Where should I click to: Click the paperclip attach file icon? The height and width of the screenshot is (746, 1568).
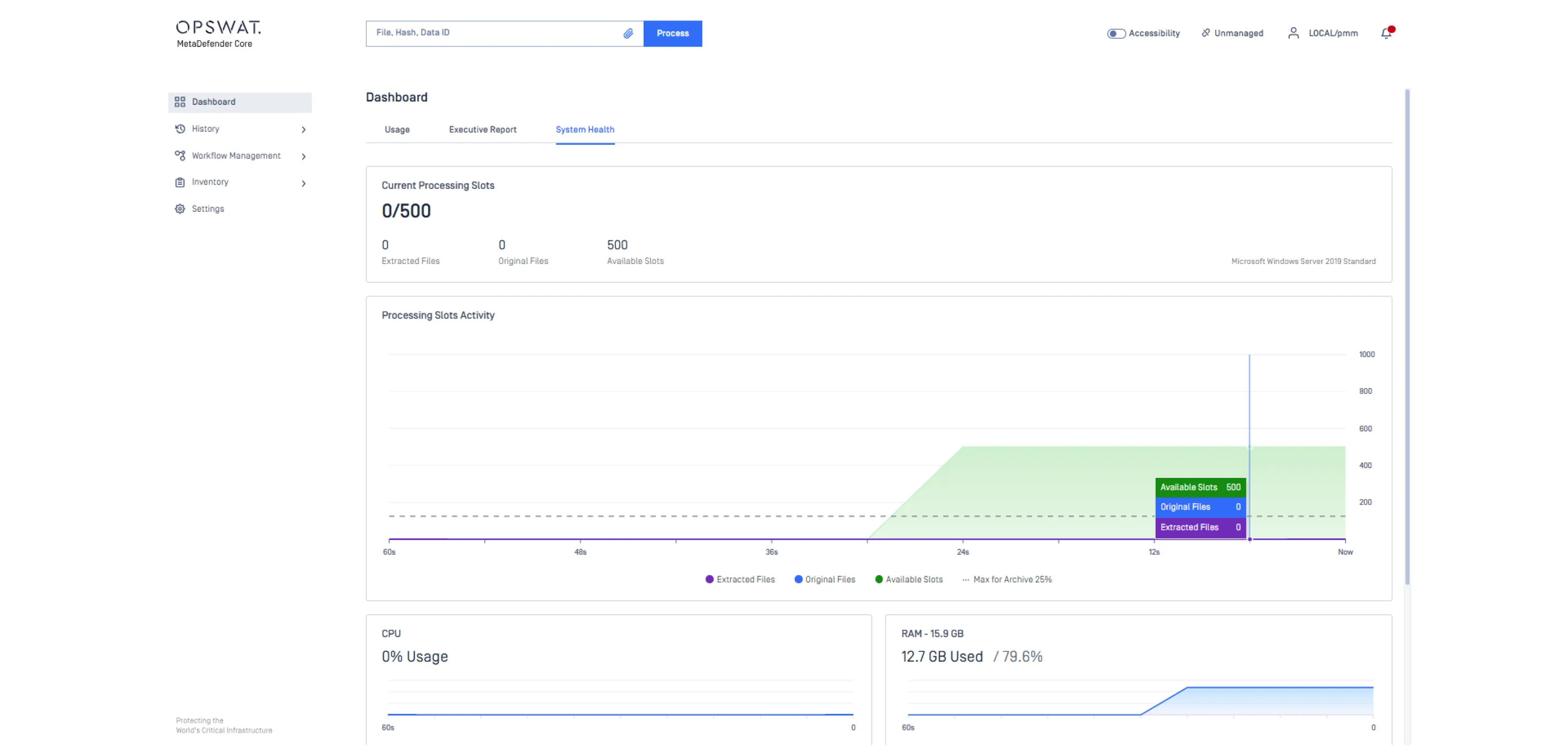click(628, 34)
